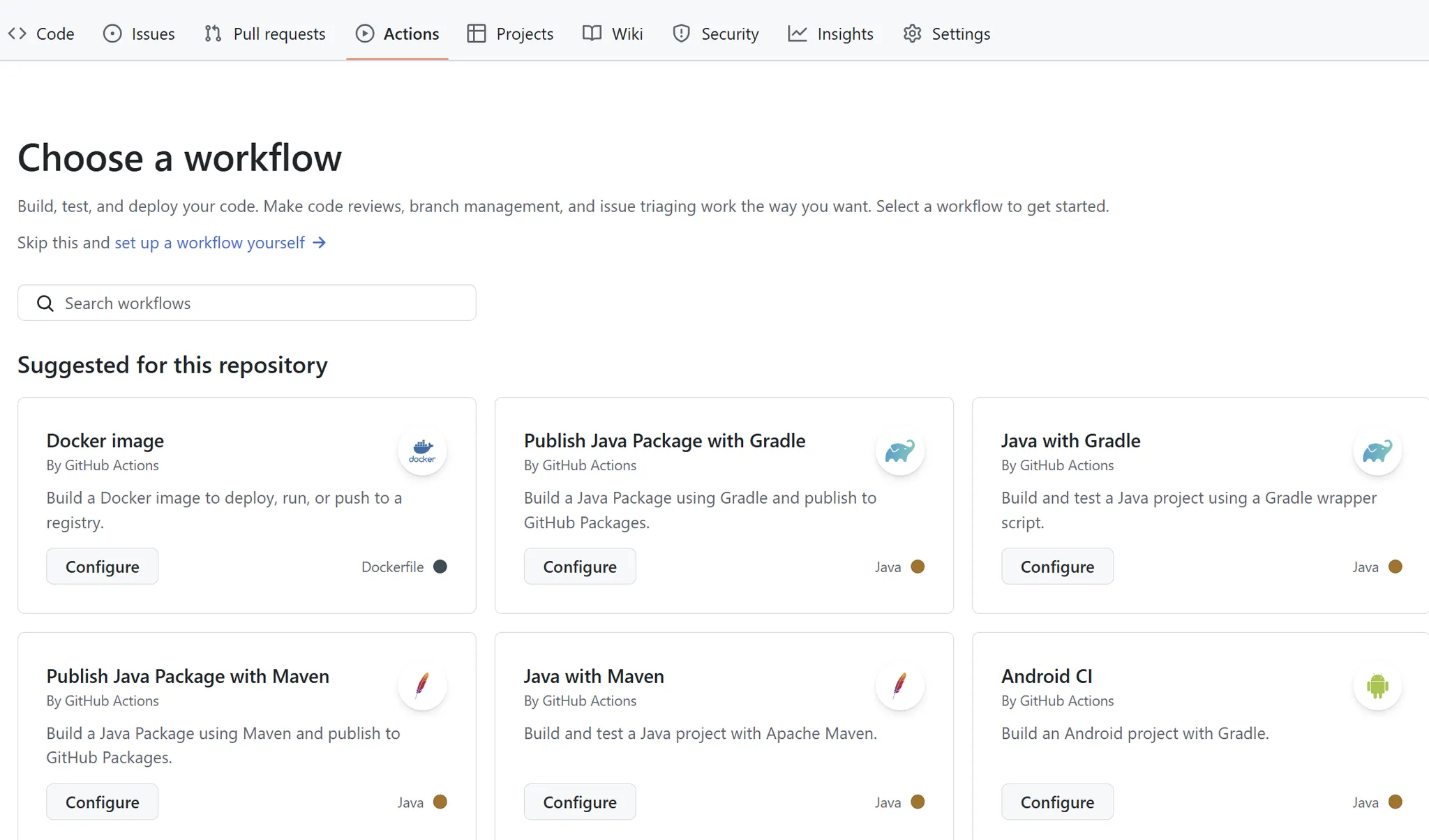The width and height of the screenshot is (1429, 840).
Task: Click the green Android robot icon
Action: coord(1377,686)
